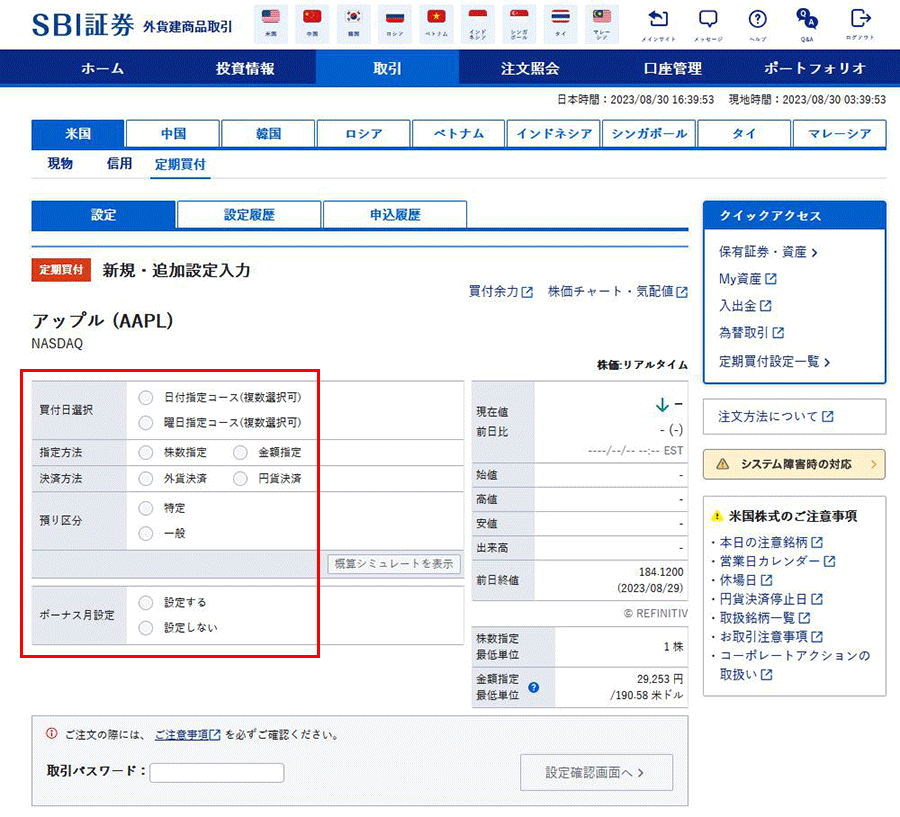Screen dimensions: 900x817
Task: Select 設定しない bonus radio
Action: [x=146, y=628]
